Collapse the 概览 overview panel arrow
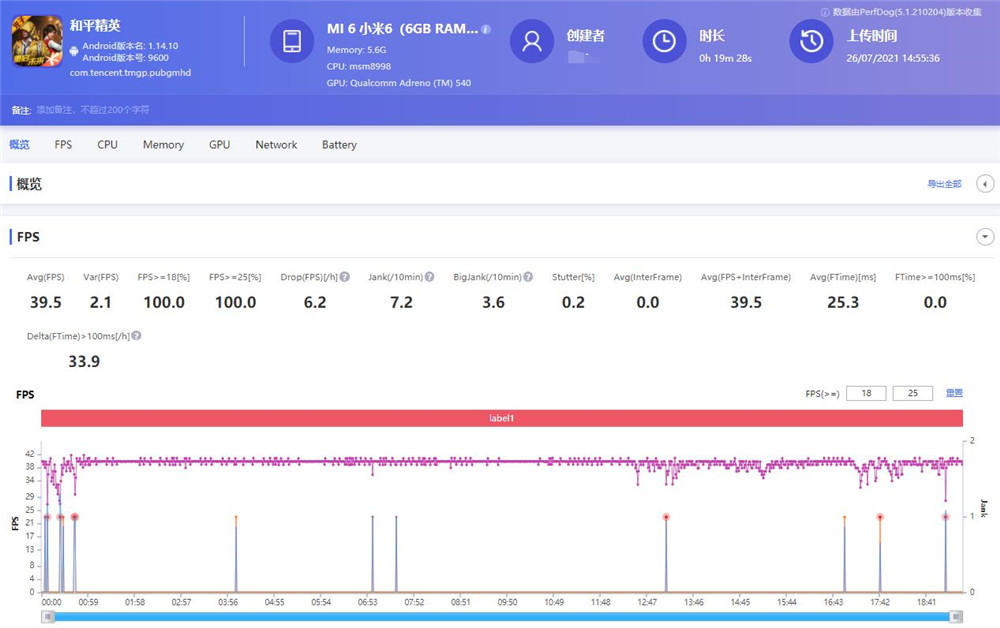The image size is (1000, 628). (985, 184)
